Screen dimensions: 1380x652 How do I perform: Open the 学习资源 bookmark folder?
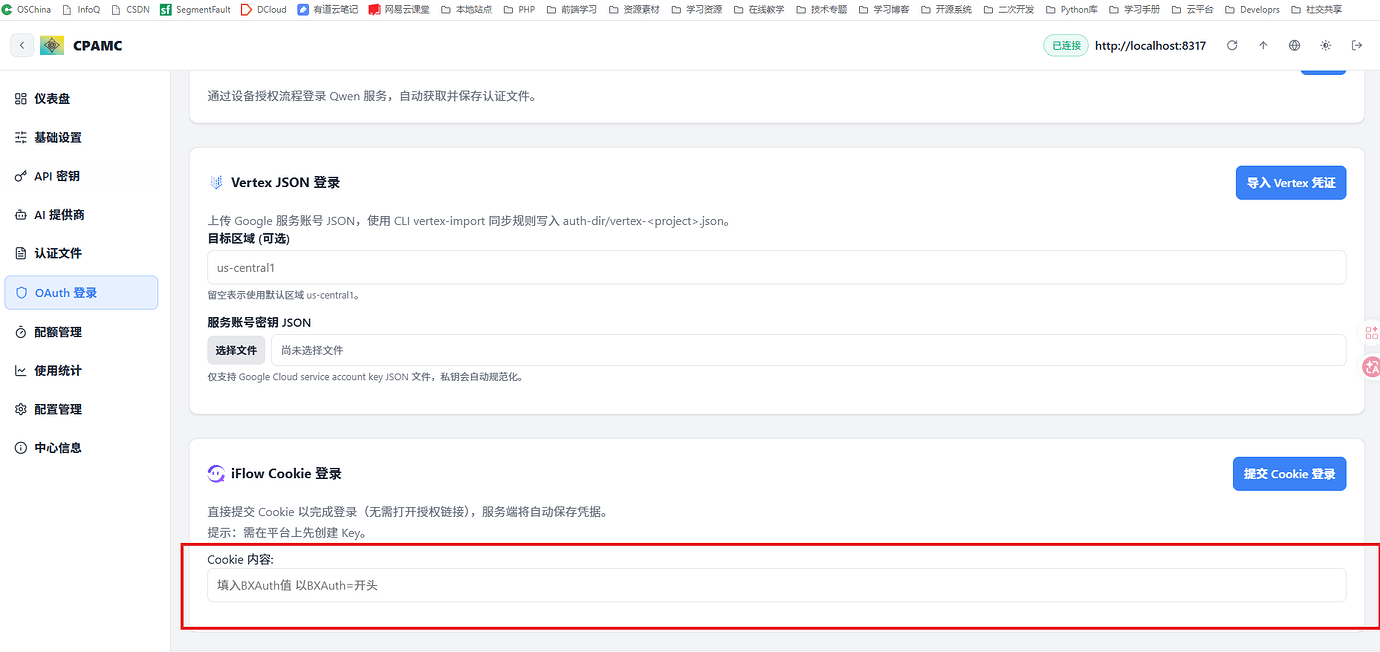click(696, 9)
